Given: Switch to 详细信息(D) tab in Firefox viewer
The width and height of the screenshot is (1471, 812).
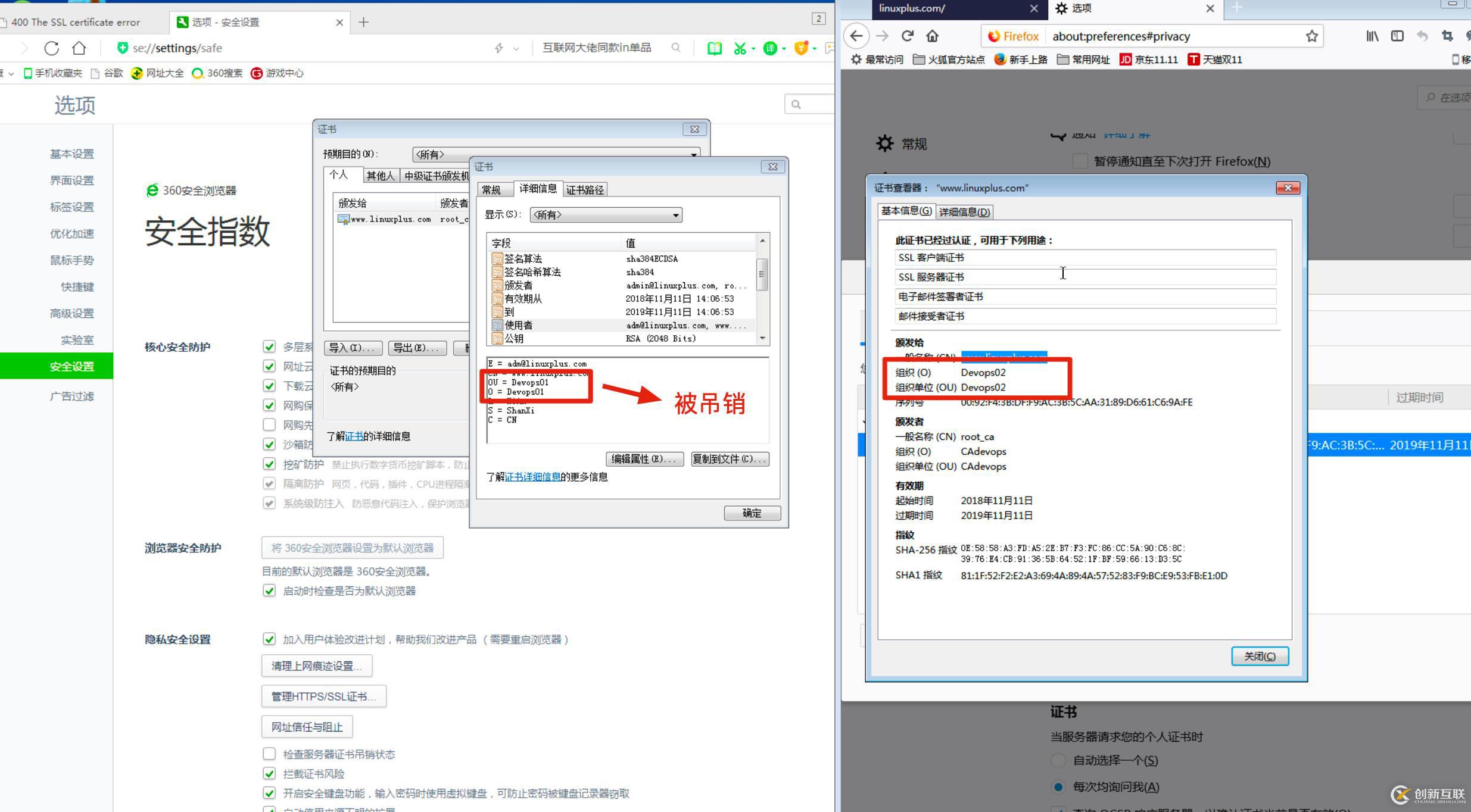Looking at the screenshot, I should click(x=965, y=212).
